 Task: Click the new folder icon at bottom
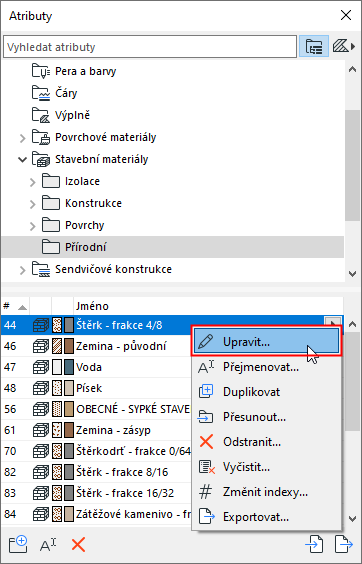18,545
